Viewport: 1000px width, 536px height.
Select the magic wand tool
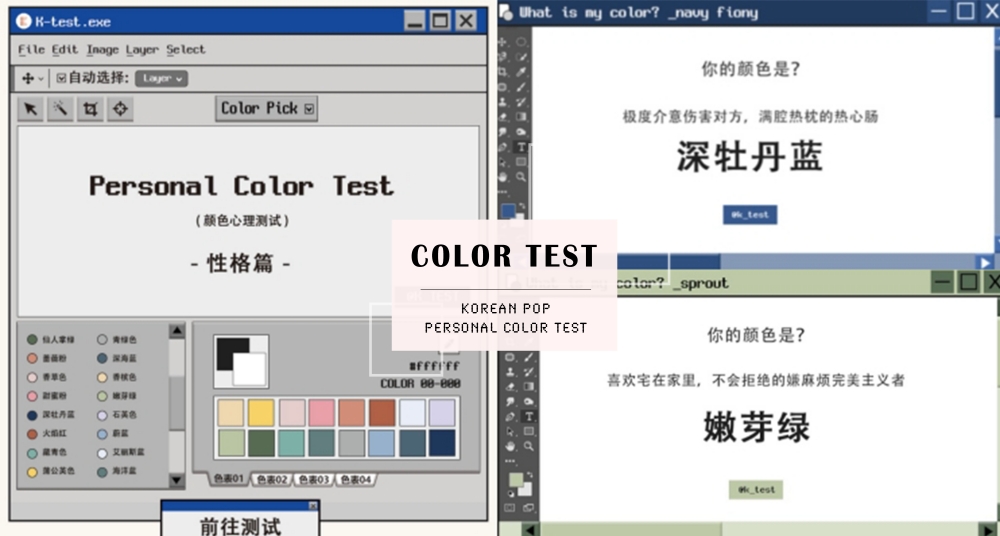61,109
